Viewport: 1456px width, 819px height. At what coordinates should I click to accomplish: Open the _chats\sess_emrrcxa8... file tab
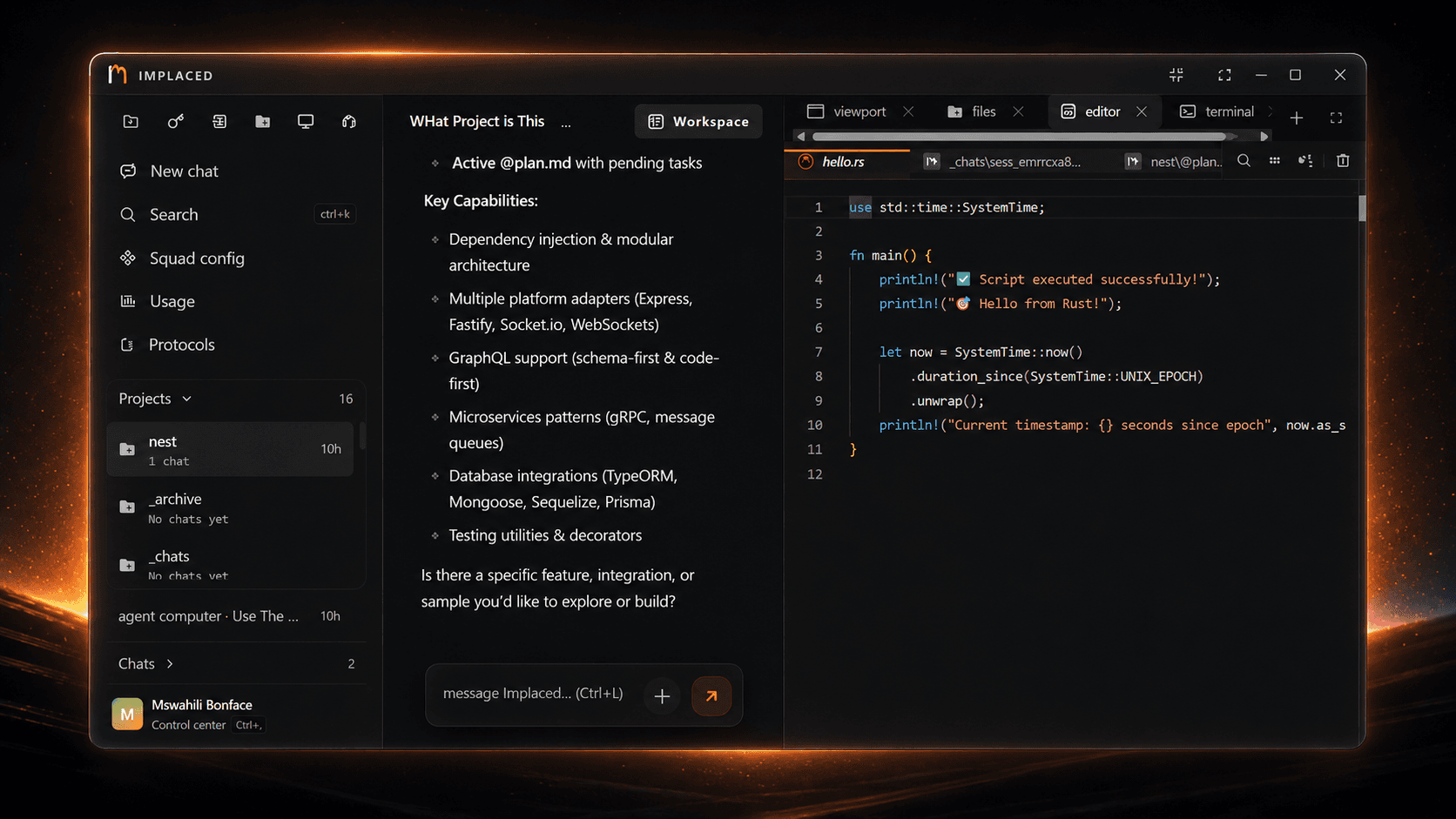pos(1004,161)
